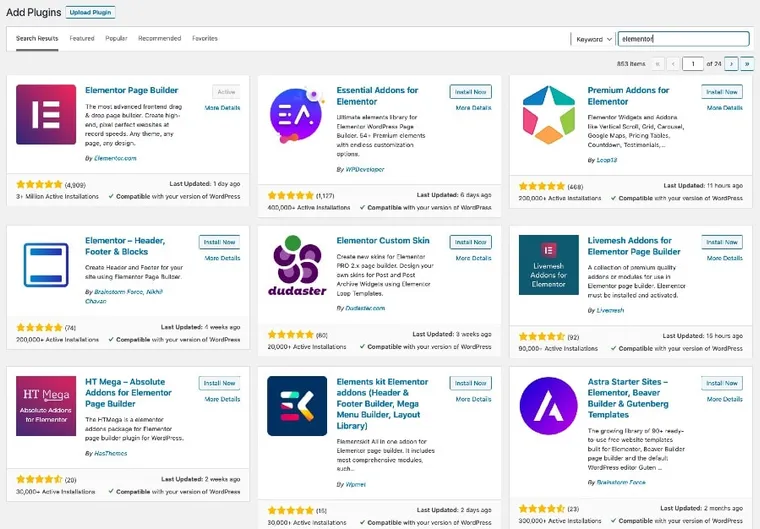Open author link WPDeveloper
The width and height of the screenshot is (760, 529).
[x=365, y=169]
